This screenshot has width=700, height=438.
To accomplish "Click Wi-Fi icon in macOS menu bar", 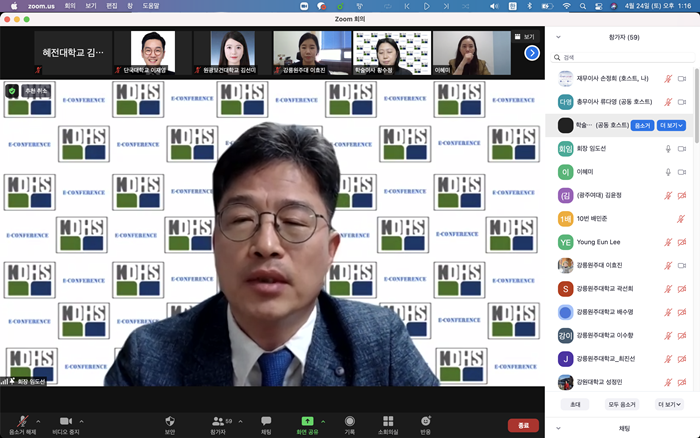I will click(x=567, y=6).
